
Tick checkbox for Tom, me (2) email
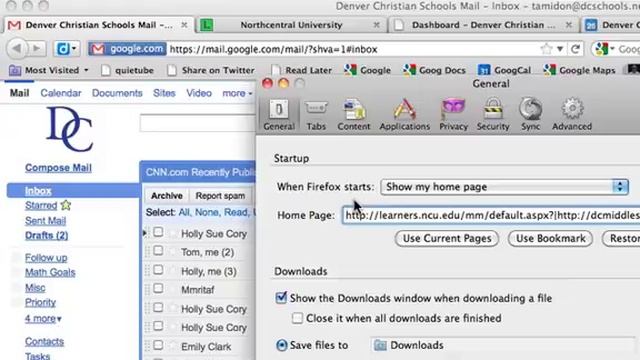[x=158, y=251]
